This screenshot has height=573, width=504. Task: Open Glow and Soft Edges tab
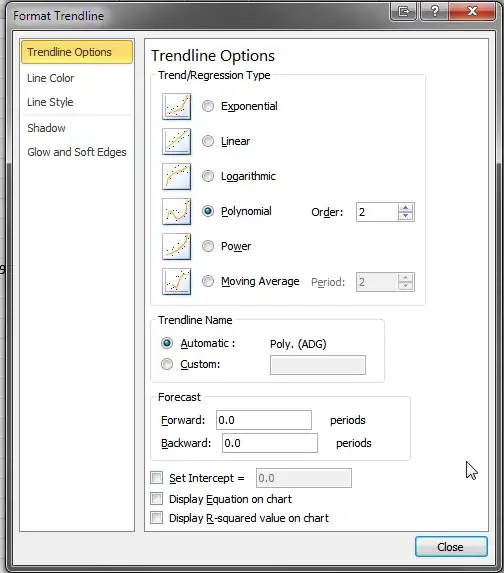(77, 152)
